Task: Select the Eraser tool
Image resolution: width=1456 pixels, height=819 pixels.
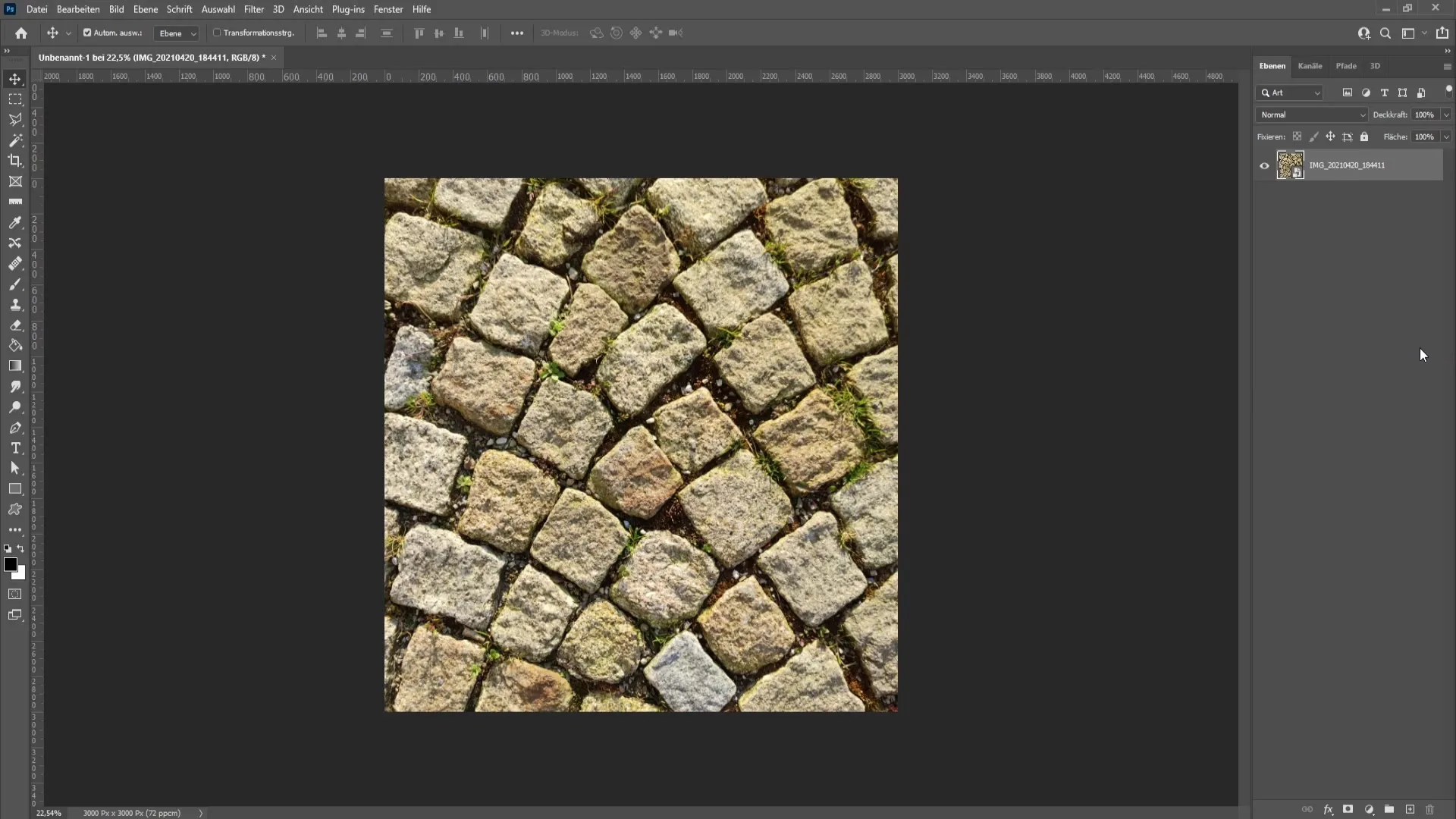Action: (x=15, y=325)
